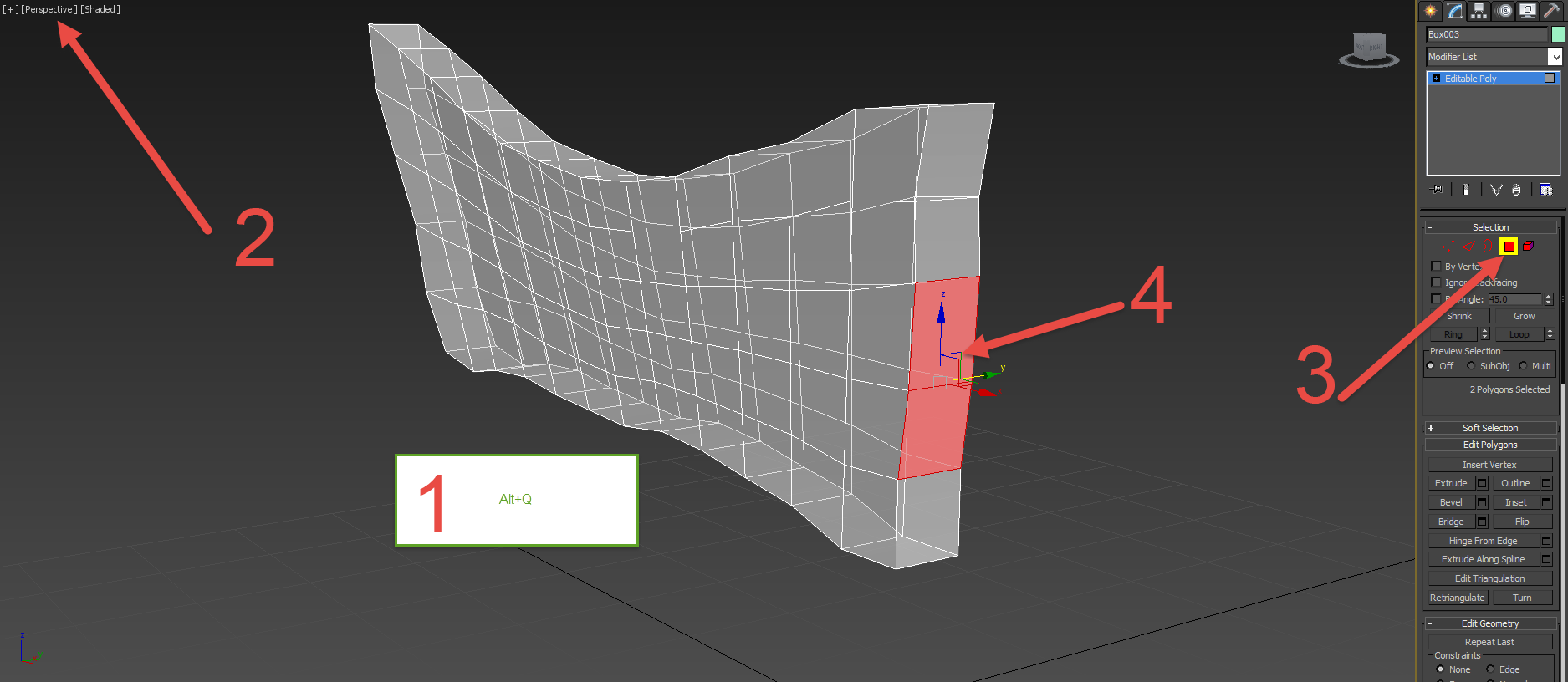Expand the Editable Poly sub-object tree
Image resolution: width=1568 pixels, height=682 pixels.
click(x=1436, y=79)
